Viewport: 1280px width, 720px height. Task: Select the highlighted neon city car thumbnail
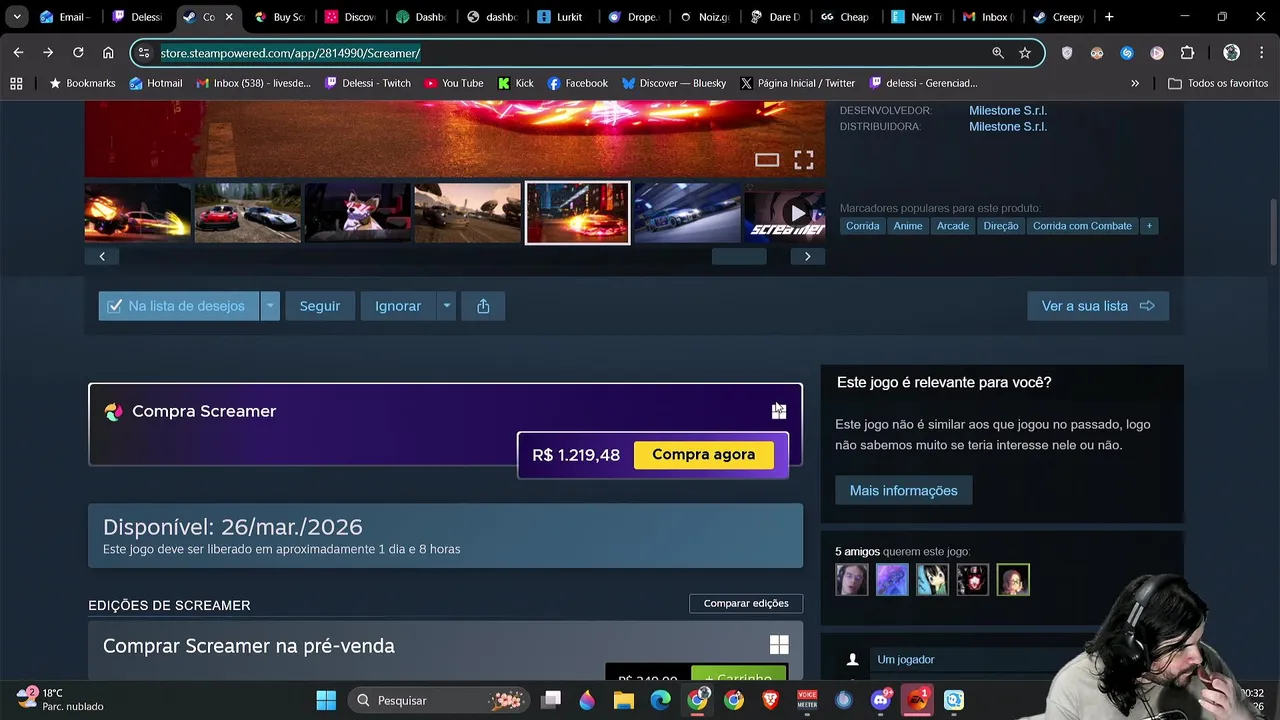point(578,213)
